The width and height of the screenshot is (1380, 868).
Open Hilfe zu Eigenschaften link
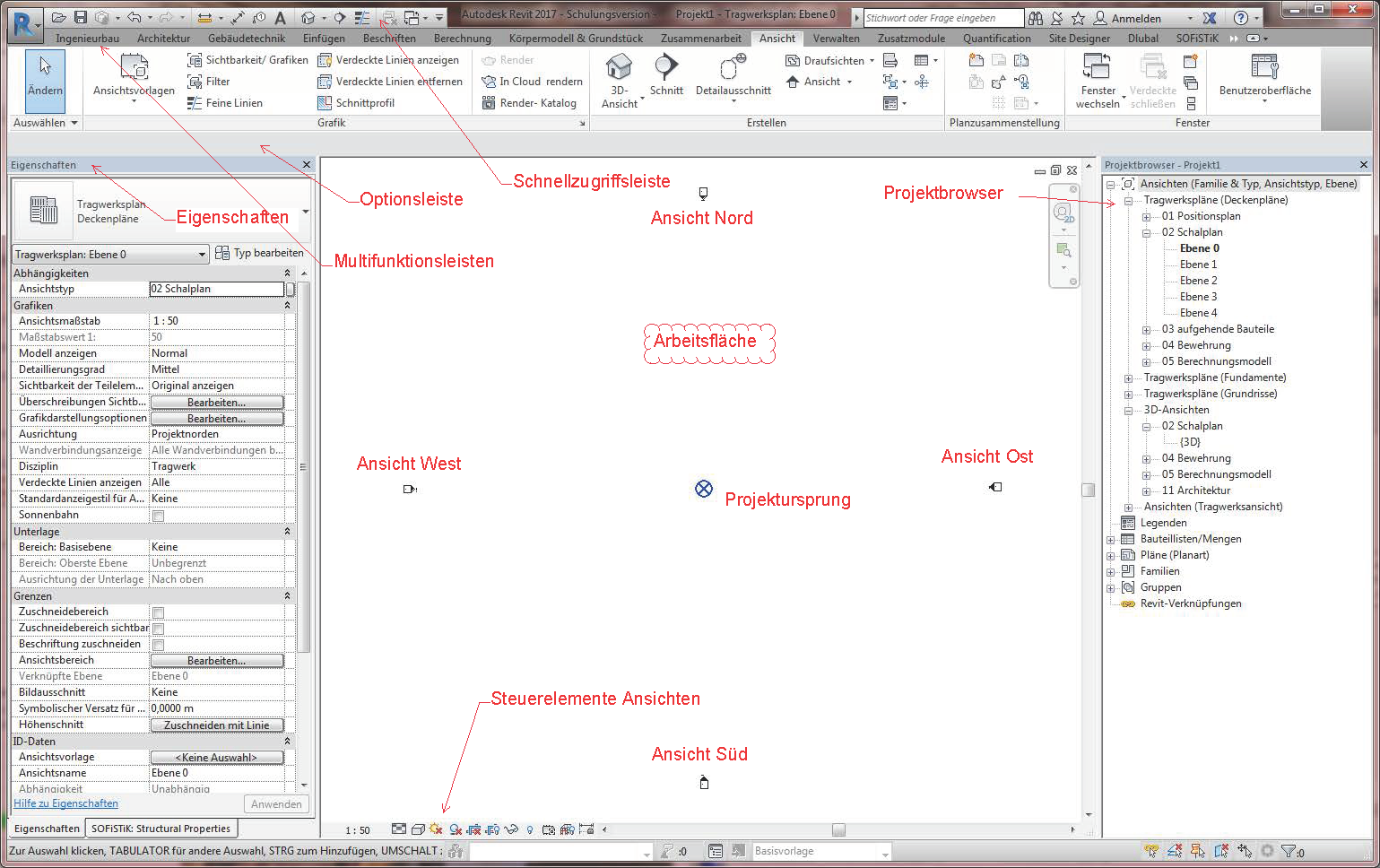[65, 803]
